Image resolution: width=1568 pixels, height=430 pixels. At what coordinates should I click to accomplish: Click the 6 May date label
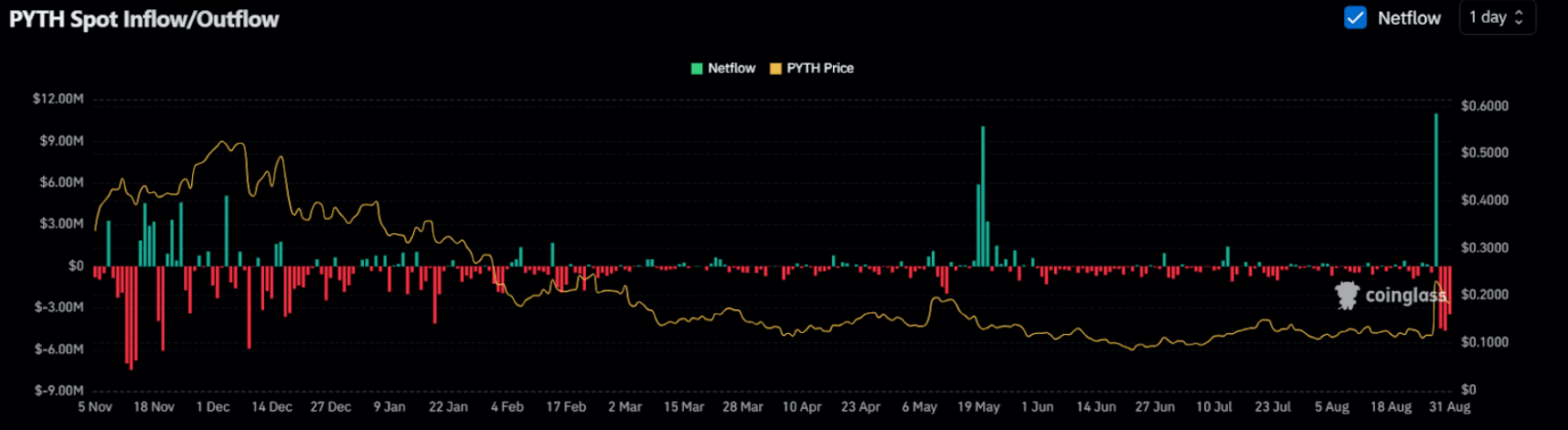click(920, 407)
